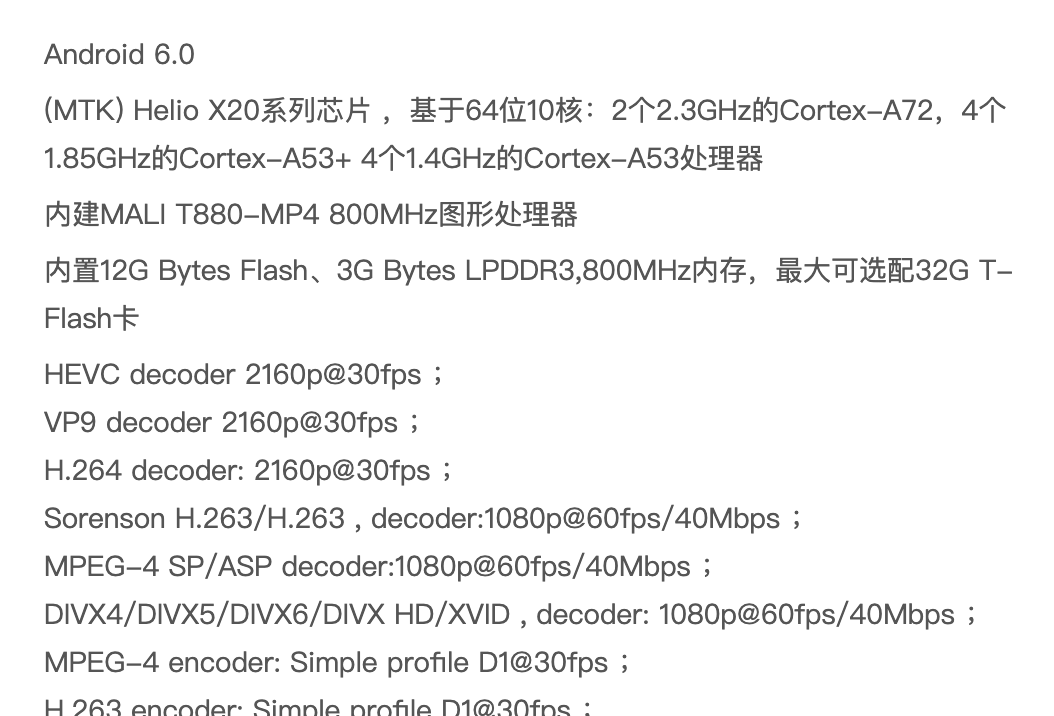The height and width of the screenshot is (716, 1054).
Task: Click the H.263 encoder line
Action: (319, 707)
